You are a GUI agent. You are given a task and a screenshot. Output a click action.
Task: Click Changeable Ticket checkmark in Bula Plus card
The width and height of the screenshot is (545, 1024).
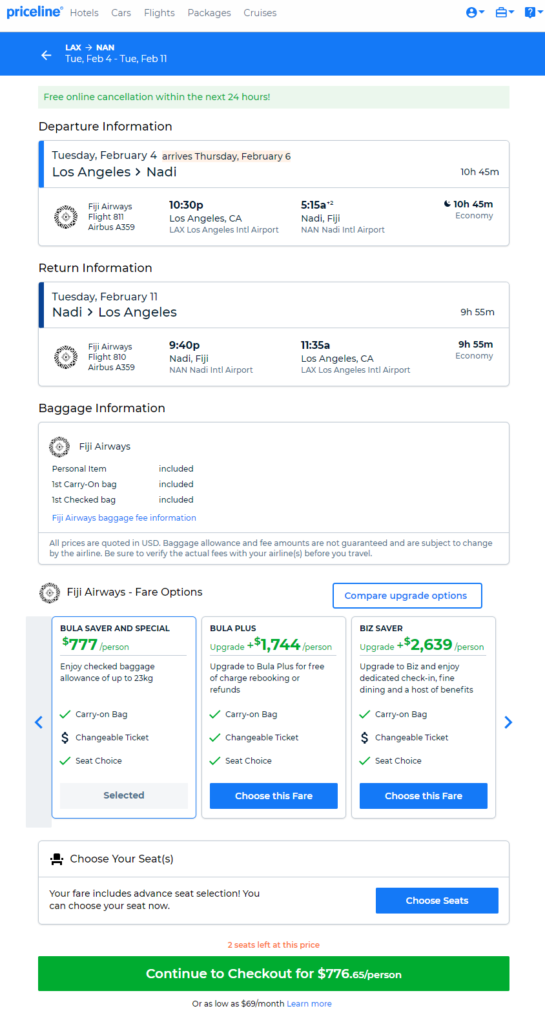click(x=215, y=737)
